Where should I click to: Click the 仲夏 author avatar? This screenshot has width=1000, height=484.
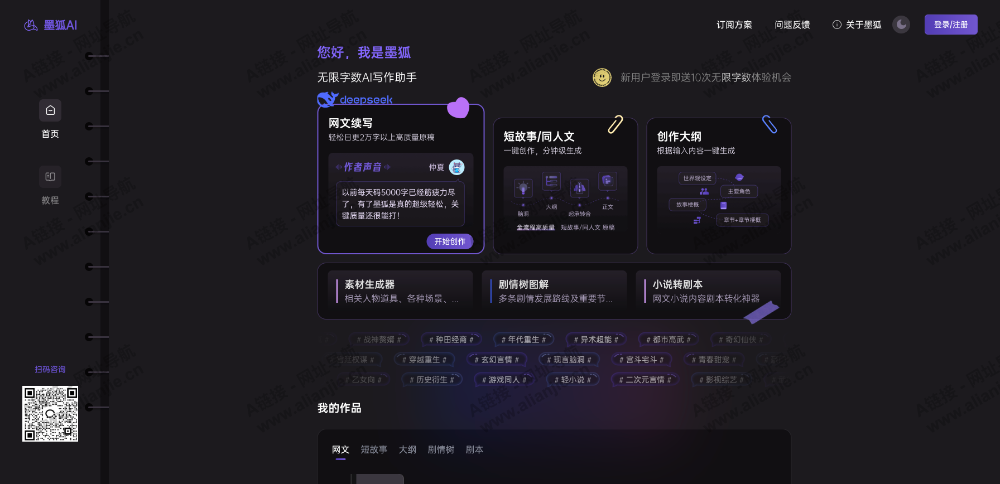[457, 167]
